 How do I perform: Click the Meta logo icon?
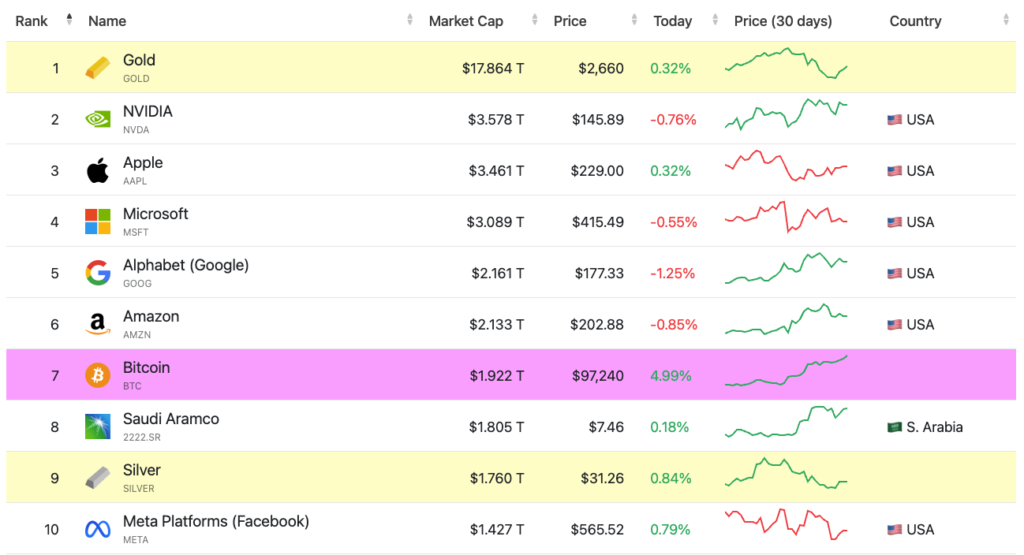[x=97, y=529]
